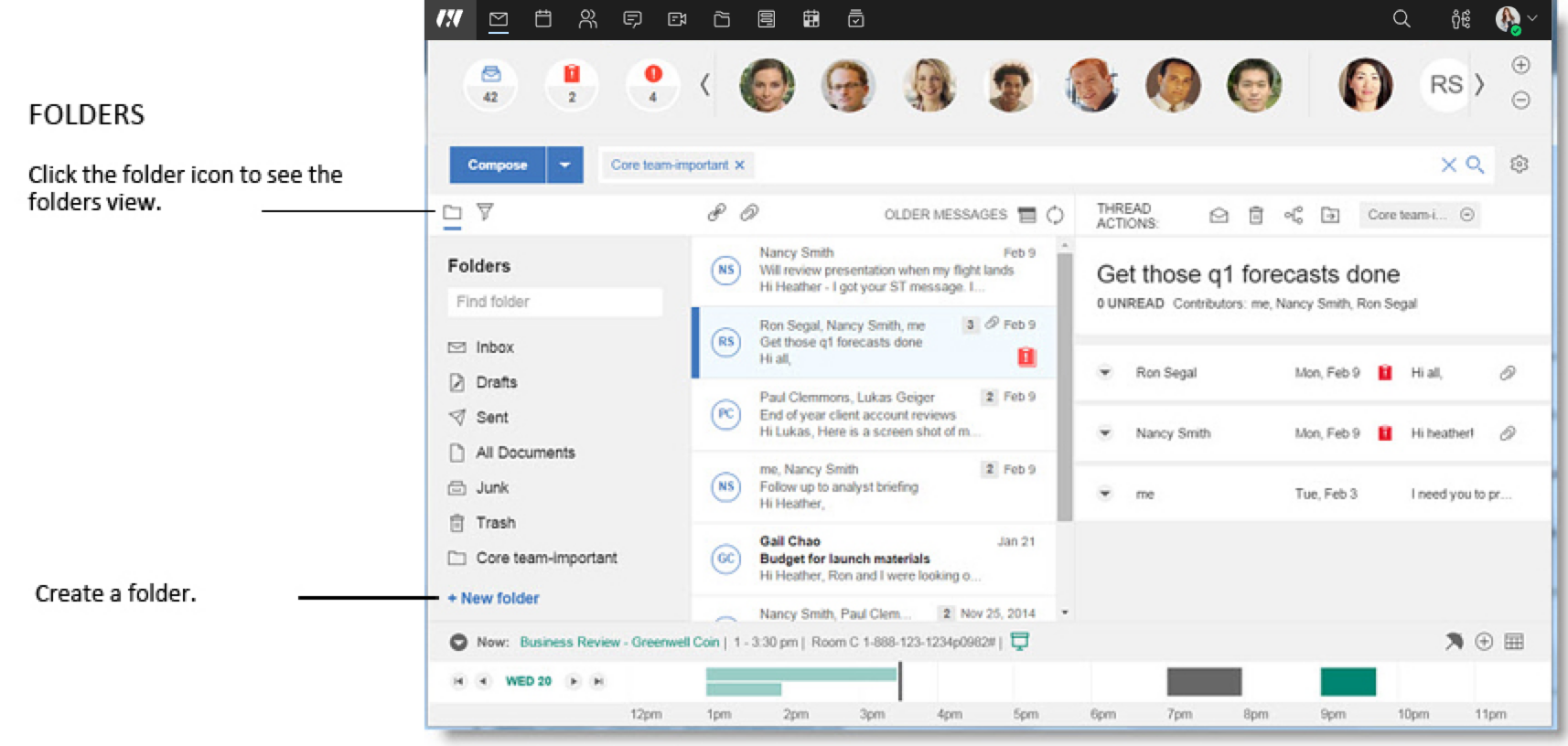Open the video meetings icon
The image size is (1568, 746).
[677, 19]
